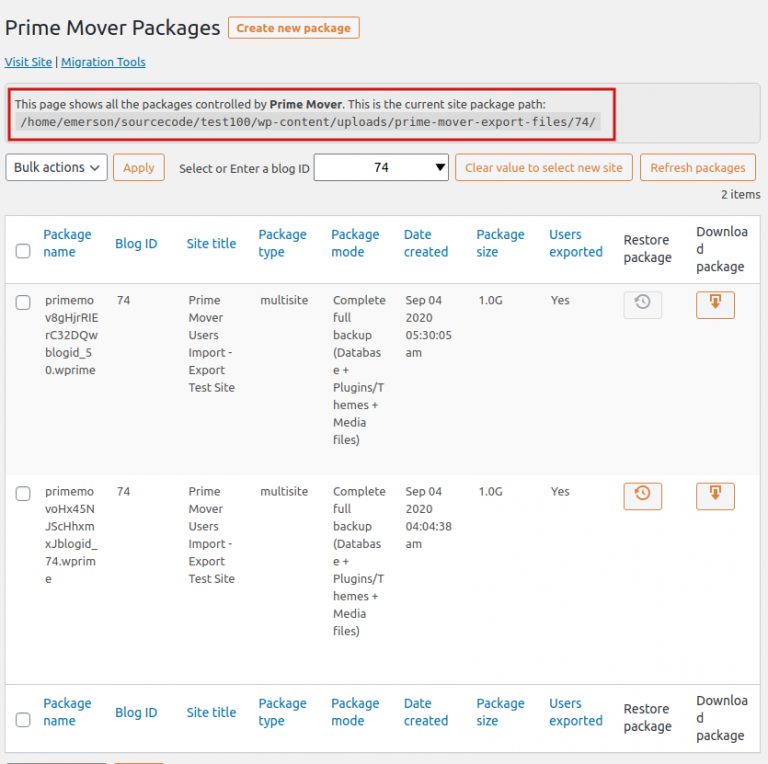Sort by Blog ID in header
Image resolution: width=768 pixels, height=764 pixels.
(x=136, y=243)
